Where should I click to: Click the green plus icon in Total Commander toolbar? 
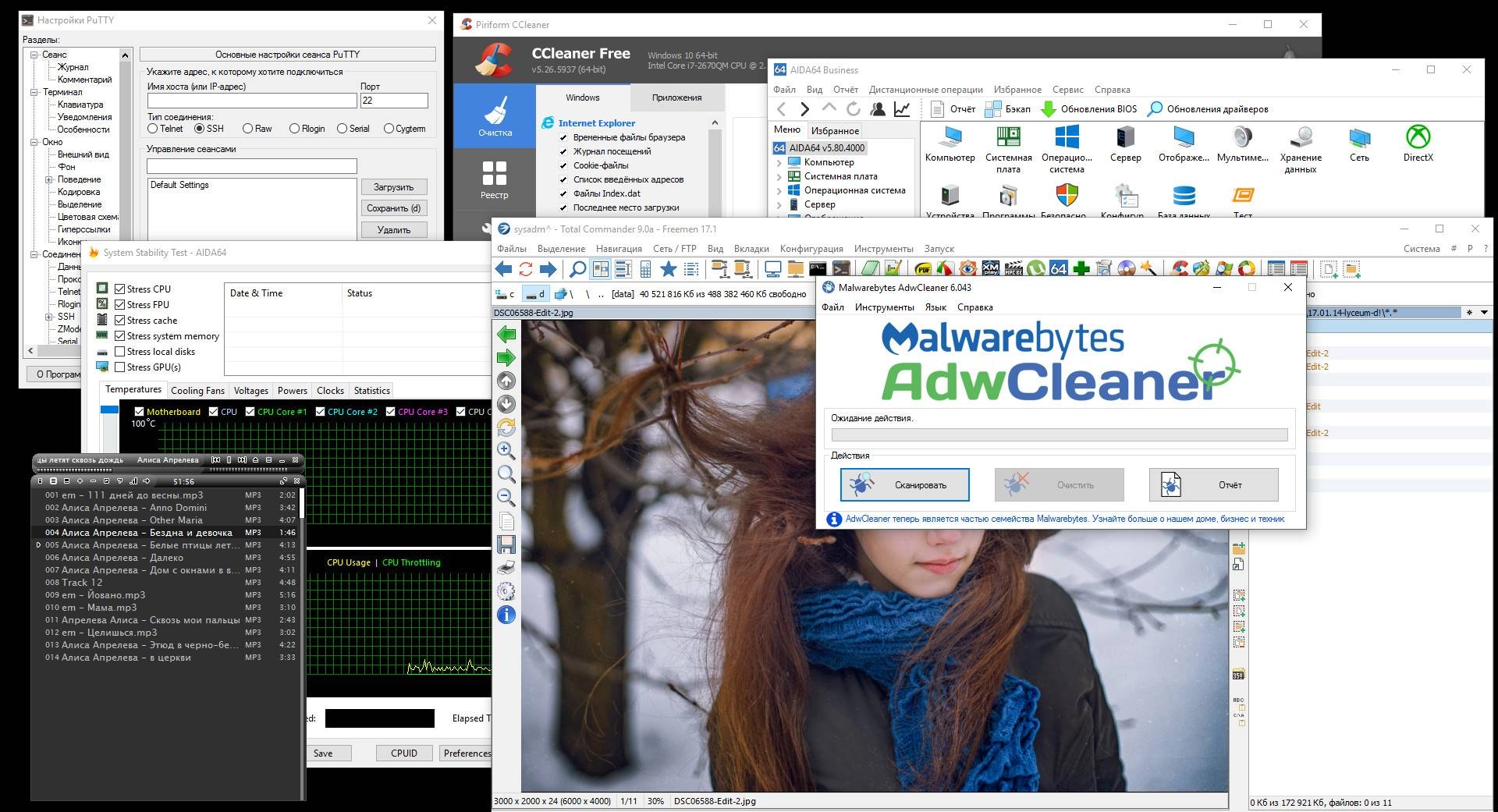coord(1081,269)
